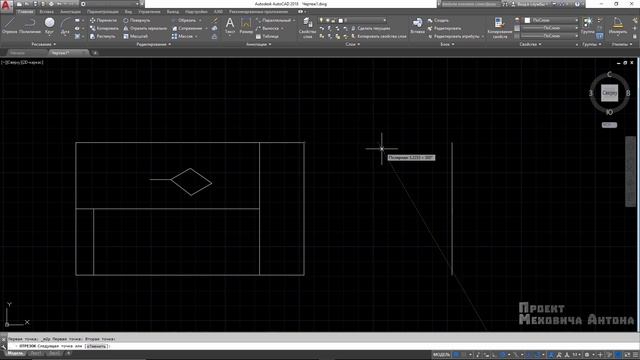Open Свойства слоя layer properties

click(307, 28)
